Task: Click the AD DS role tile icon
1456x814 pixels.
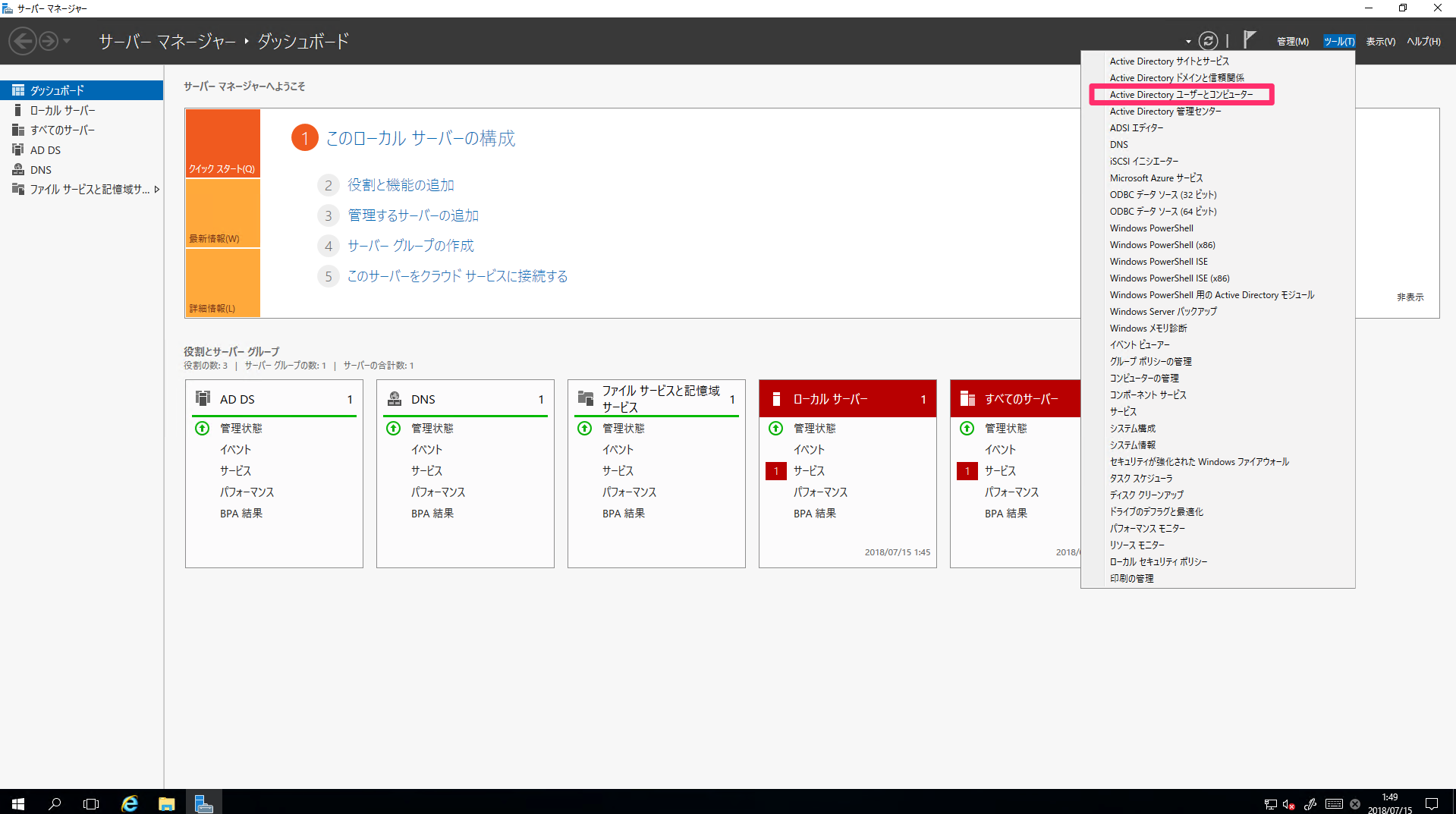Action: point(202,398)
